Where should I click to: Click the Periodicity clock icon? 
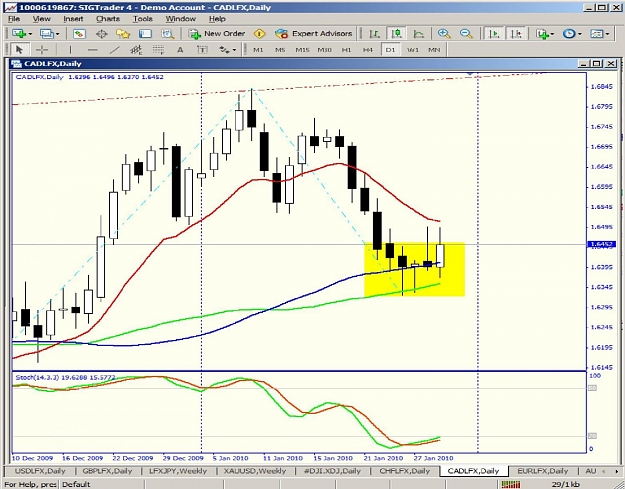(569, 34)
